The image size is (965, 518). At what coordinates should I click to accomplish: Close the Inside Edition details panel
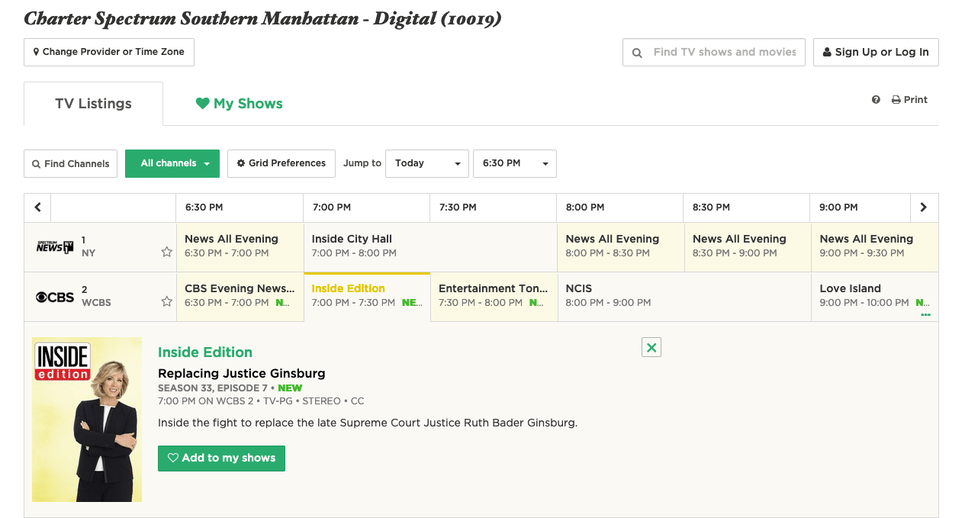[651, 348]
